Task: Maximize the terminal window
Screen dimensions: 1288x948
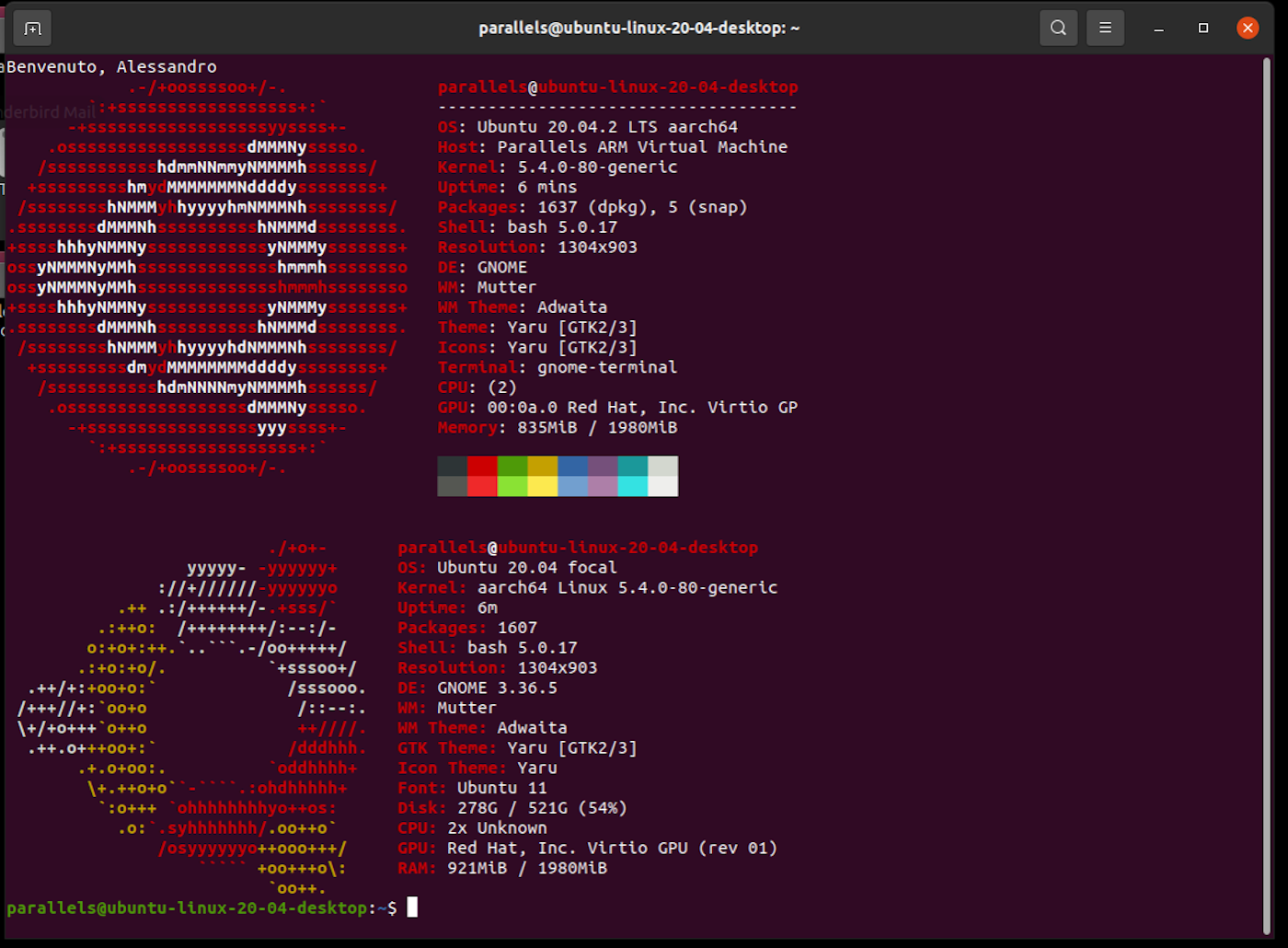Action: (x=1202, y=28)
